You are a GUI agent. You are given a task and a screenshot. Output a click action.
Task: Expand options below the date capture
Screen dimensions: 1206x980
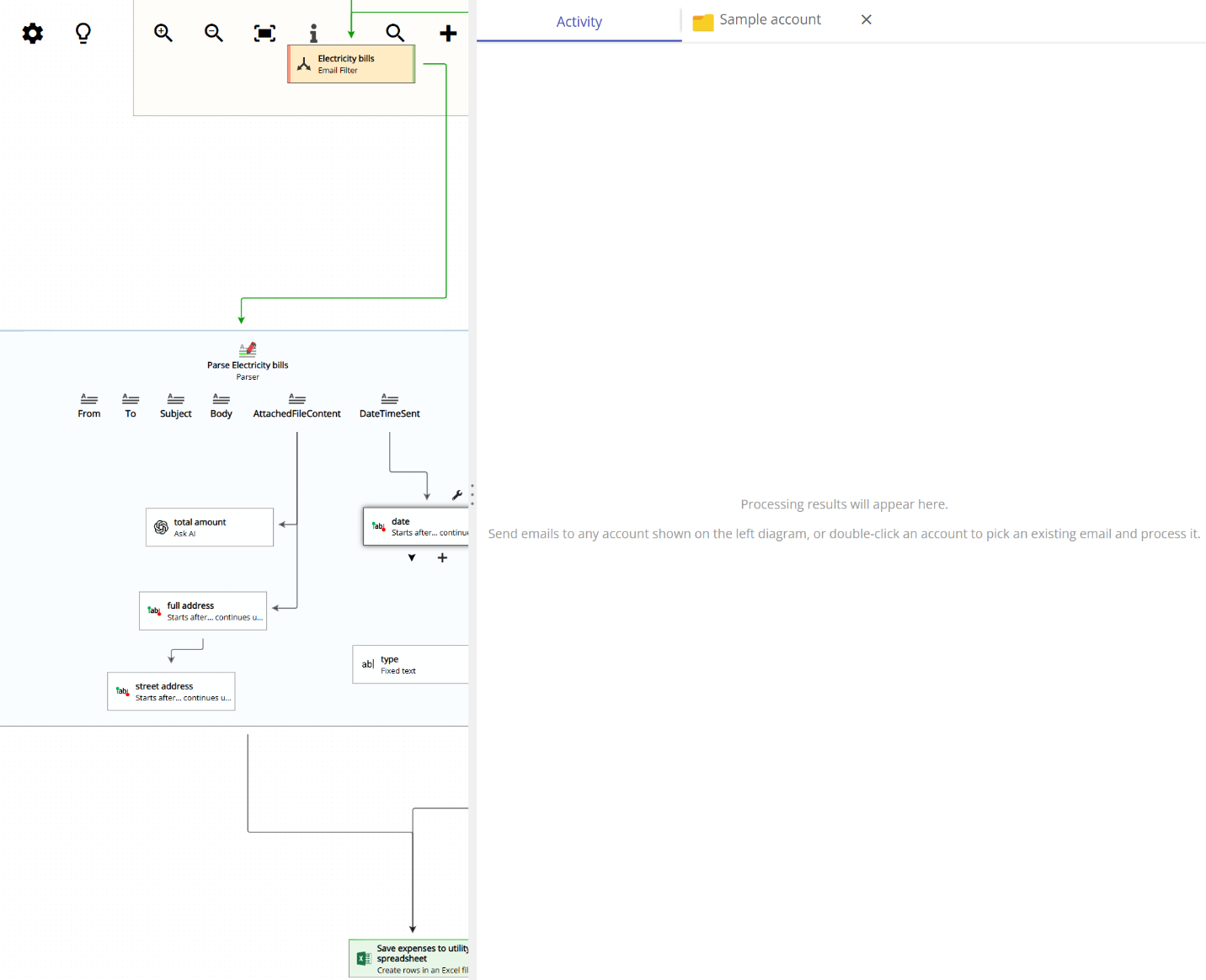point(412,557)
